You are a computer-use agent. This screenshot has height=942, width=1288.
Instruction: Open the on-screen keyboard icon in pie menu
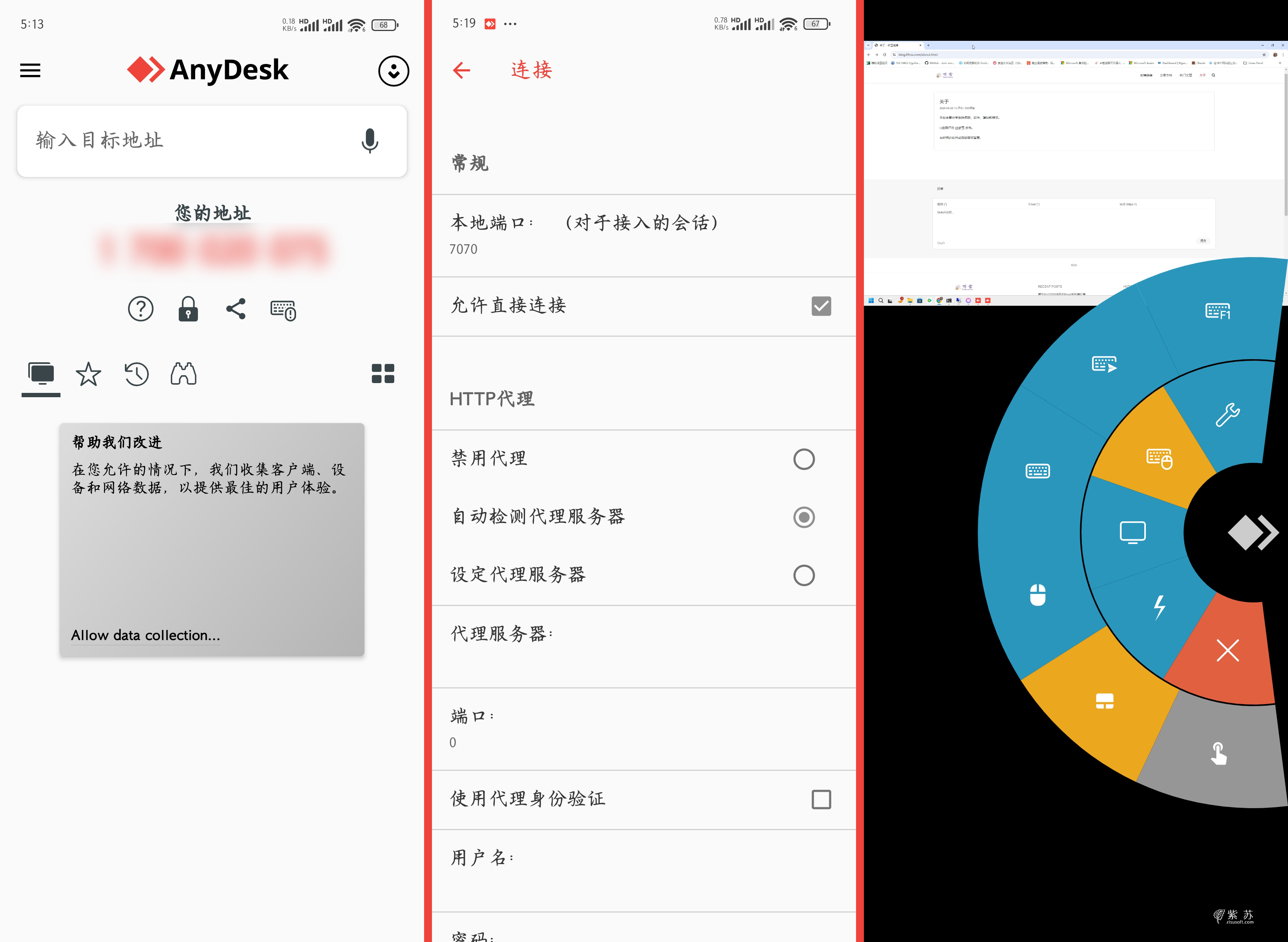(1037, 471)
